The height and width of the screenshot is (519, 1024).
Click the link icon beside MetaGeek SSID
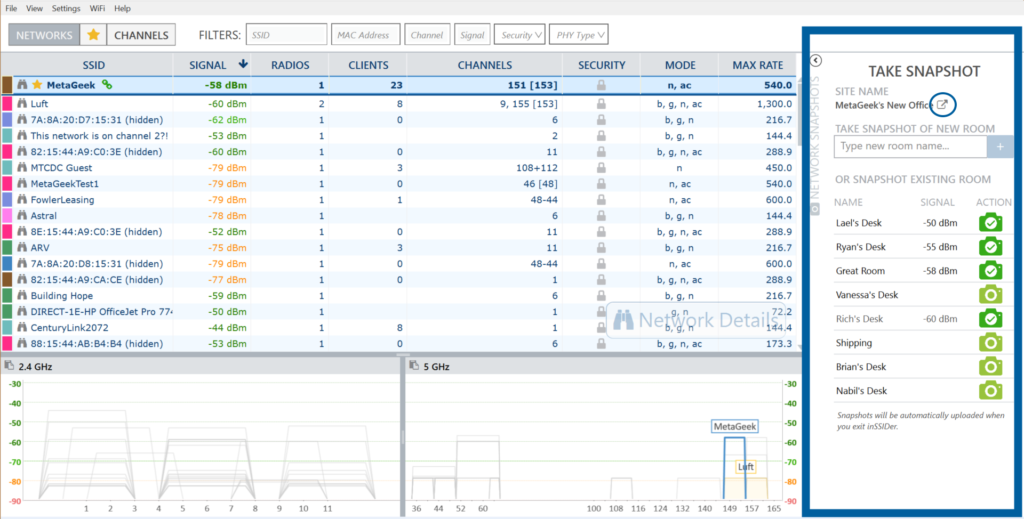point(107,85)
